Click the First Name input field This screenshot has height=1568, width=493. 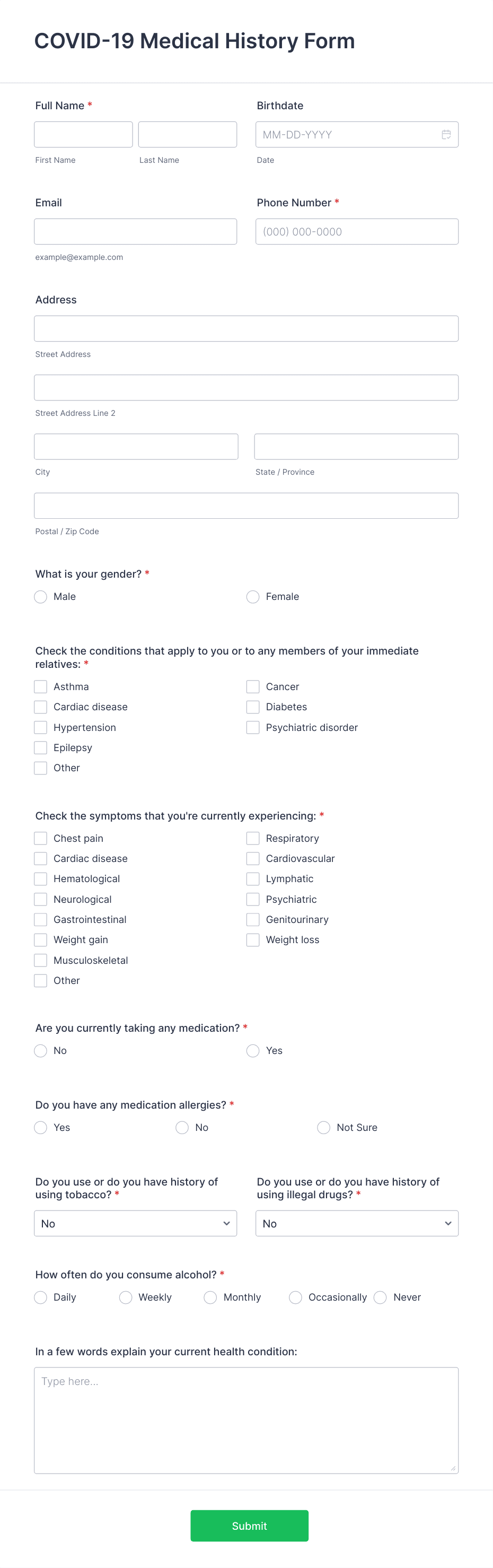83,134
